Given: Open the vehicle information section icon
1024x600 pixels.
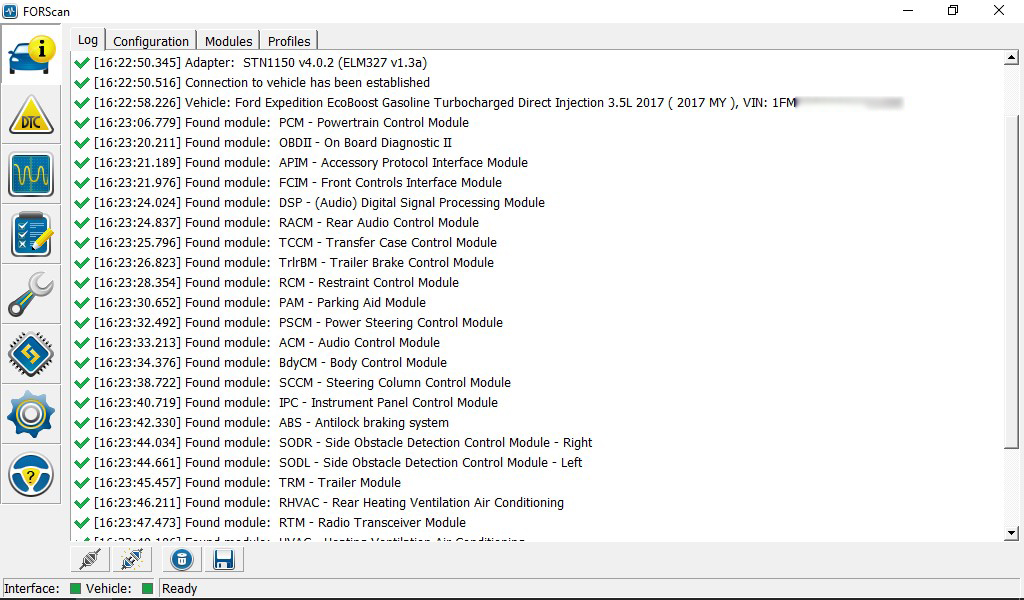Looking at the screenshot, I should coord(31,55).
